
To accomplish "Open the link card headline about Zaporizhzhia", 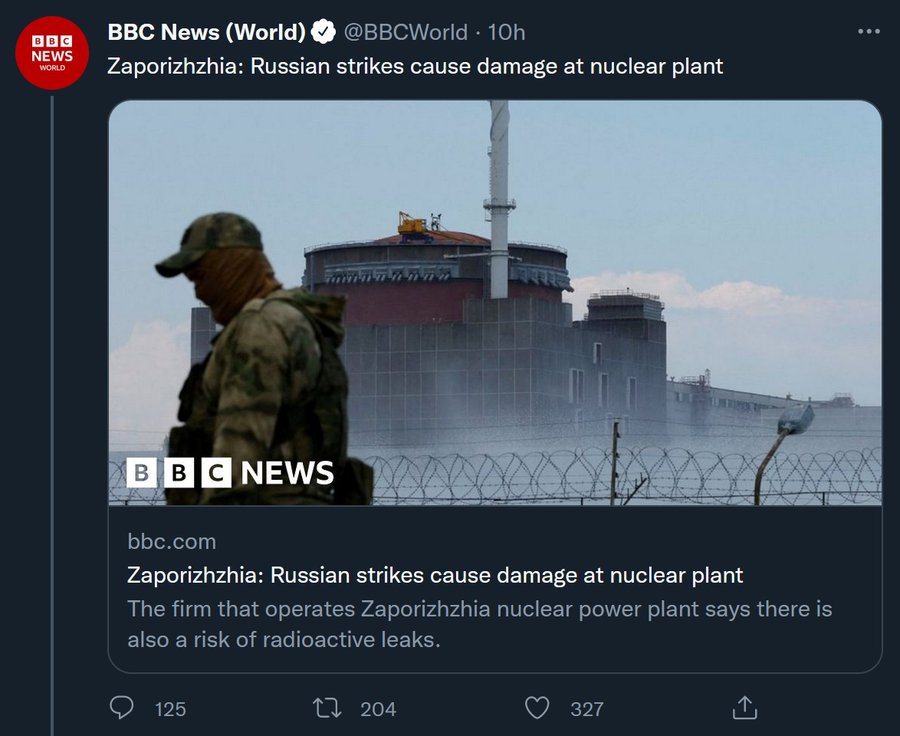I will [435, 575].
